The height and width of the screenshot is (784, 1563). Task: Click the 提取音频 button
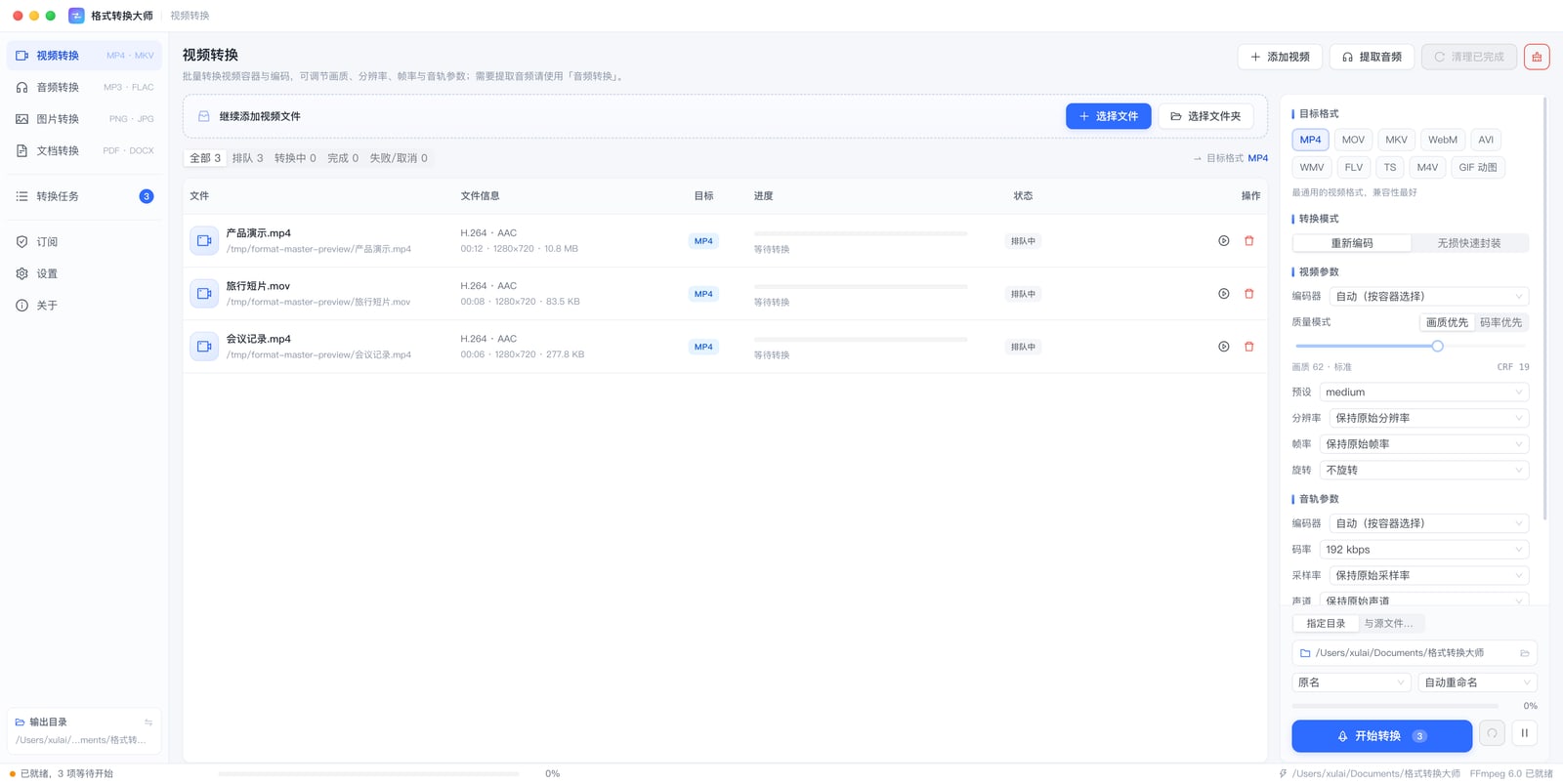tap(1372, 57)
